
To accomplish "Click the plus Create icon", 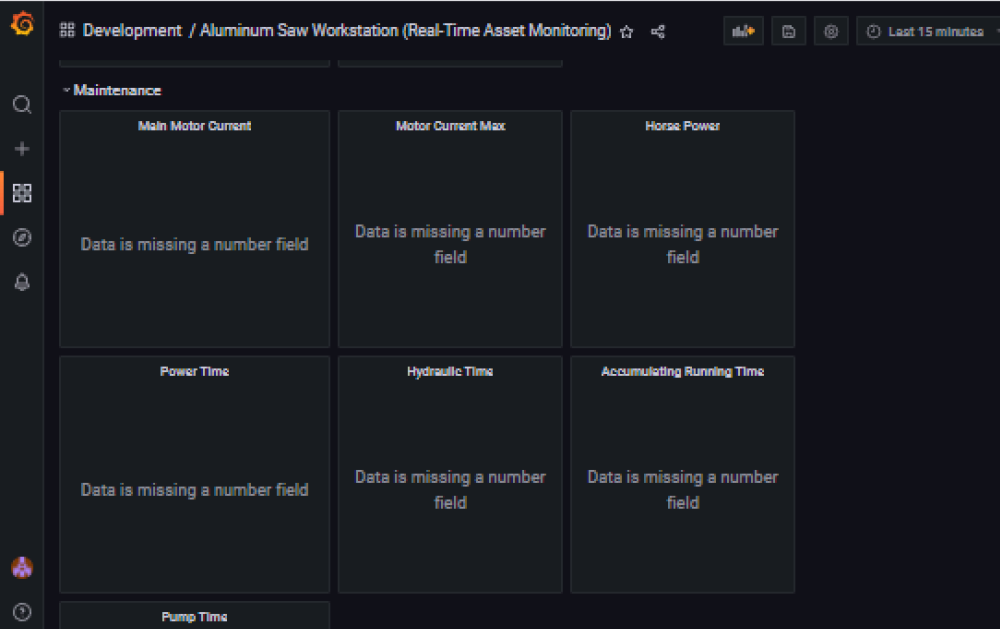I will point(22,149).
